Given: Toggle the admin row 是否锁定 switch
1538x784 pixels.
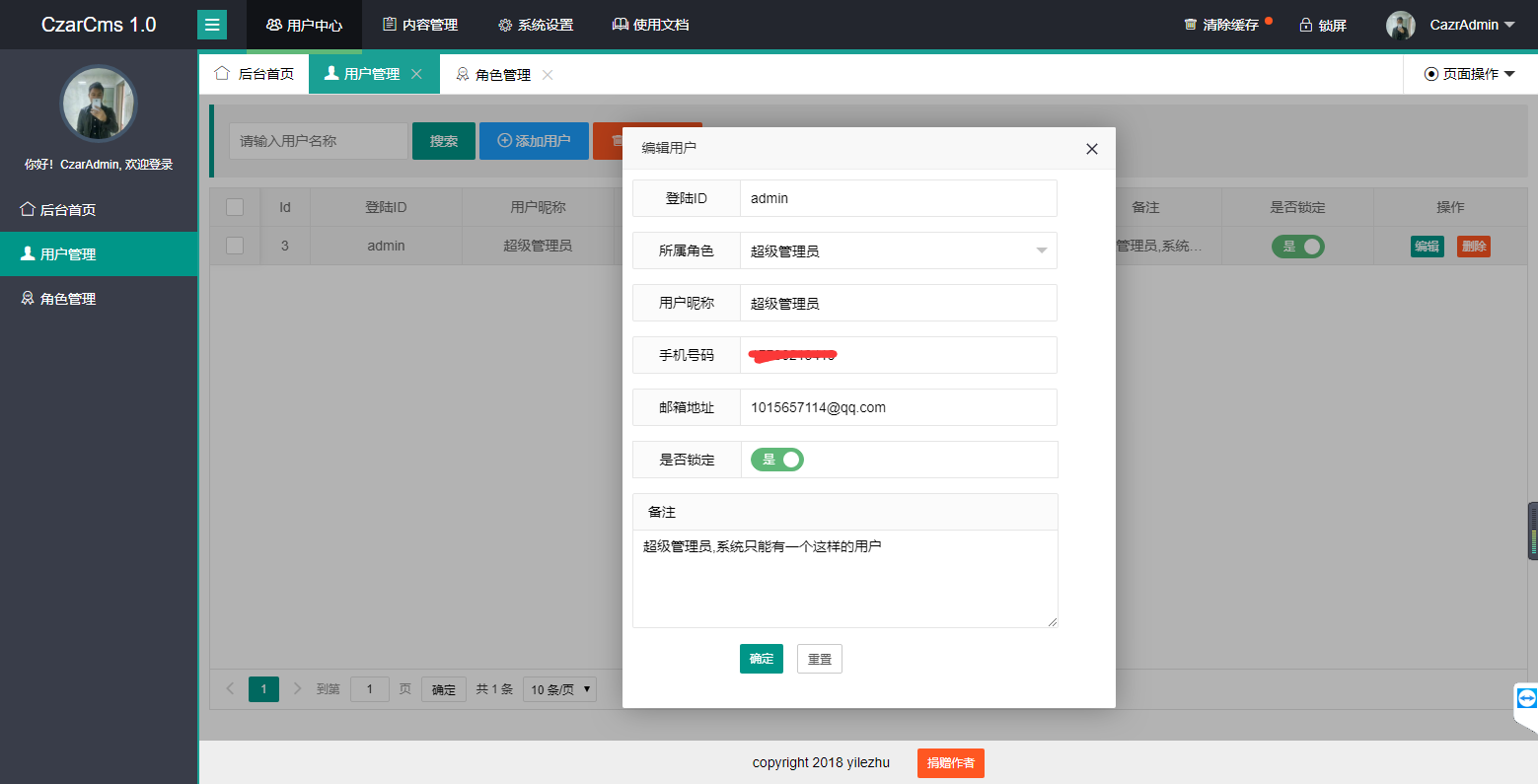Looking at the screenshot, I should 1298,247.
